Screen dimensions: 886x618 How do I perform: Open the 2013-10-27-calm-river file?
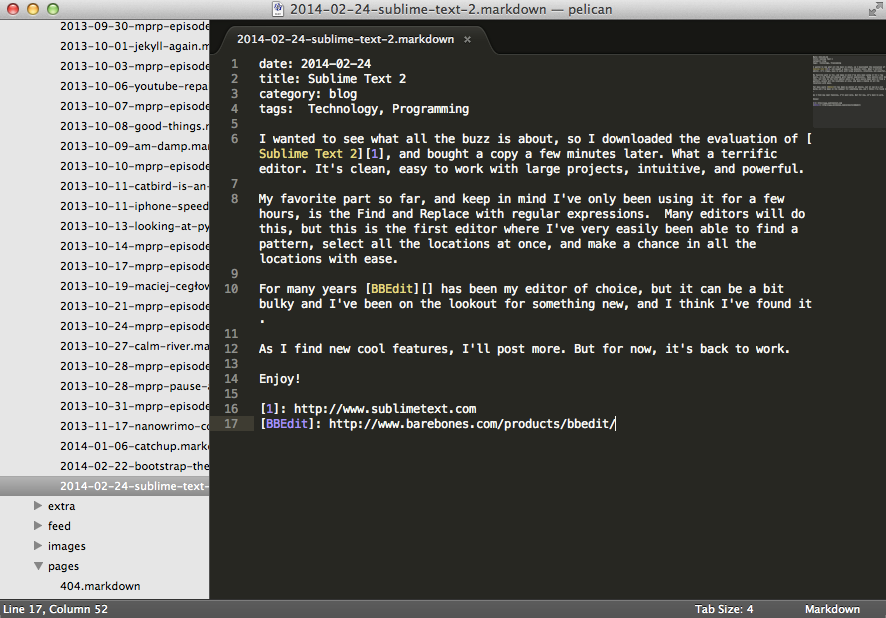pos(134,346)
